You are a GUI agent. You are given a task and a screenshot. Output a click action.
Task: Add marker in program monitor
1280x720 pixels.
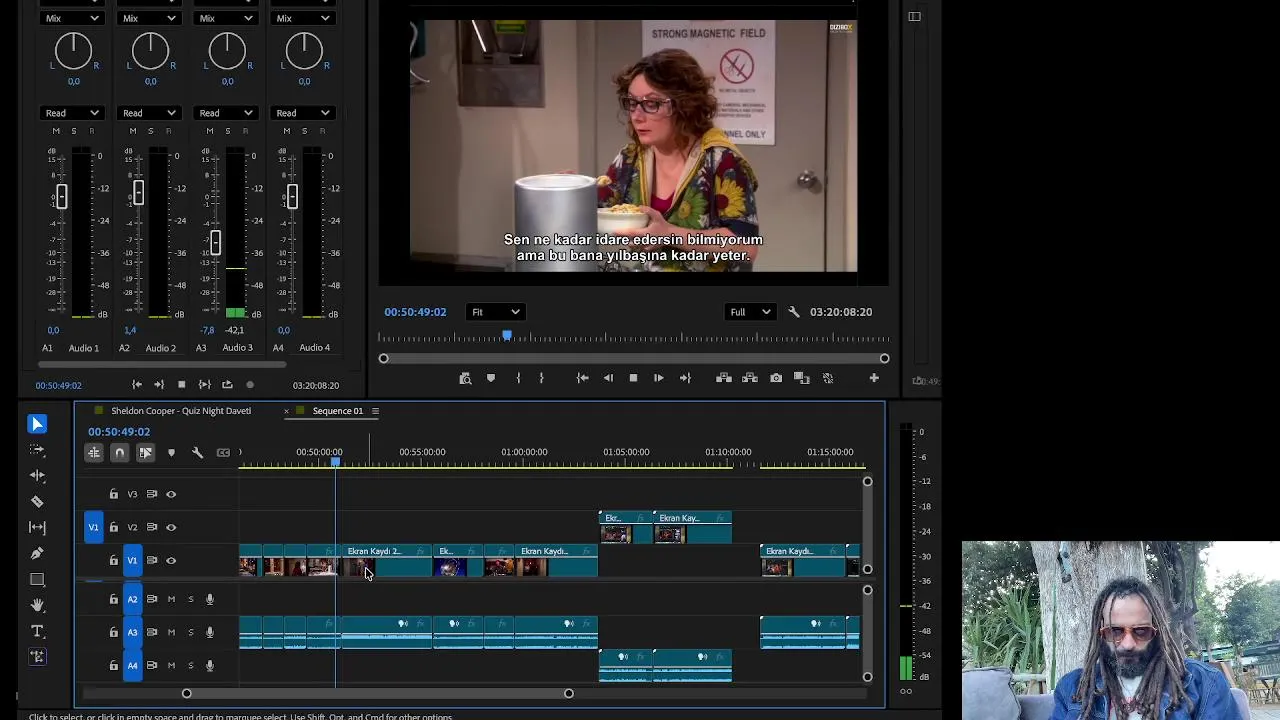[x=491, y=378]
